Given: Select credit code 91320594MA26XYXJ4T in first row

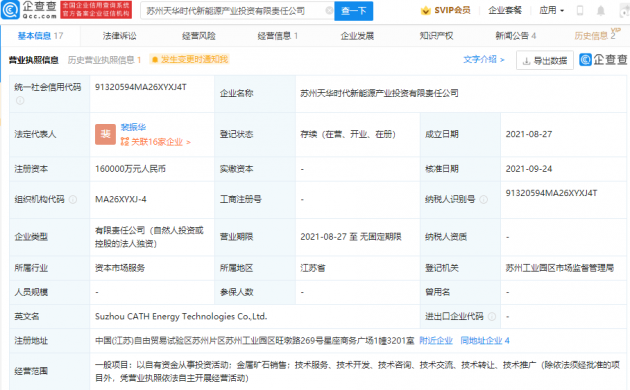Looking at the screenshot, I should click(x=141, y=87).
